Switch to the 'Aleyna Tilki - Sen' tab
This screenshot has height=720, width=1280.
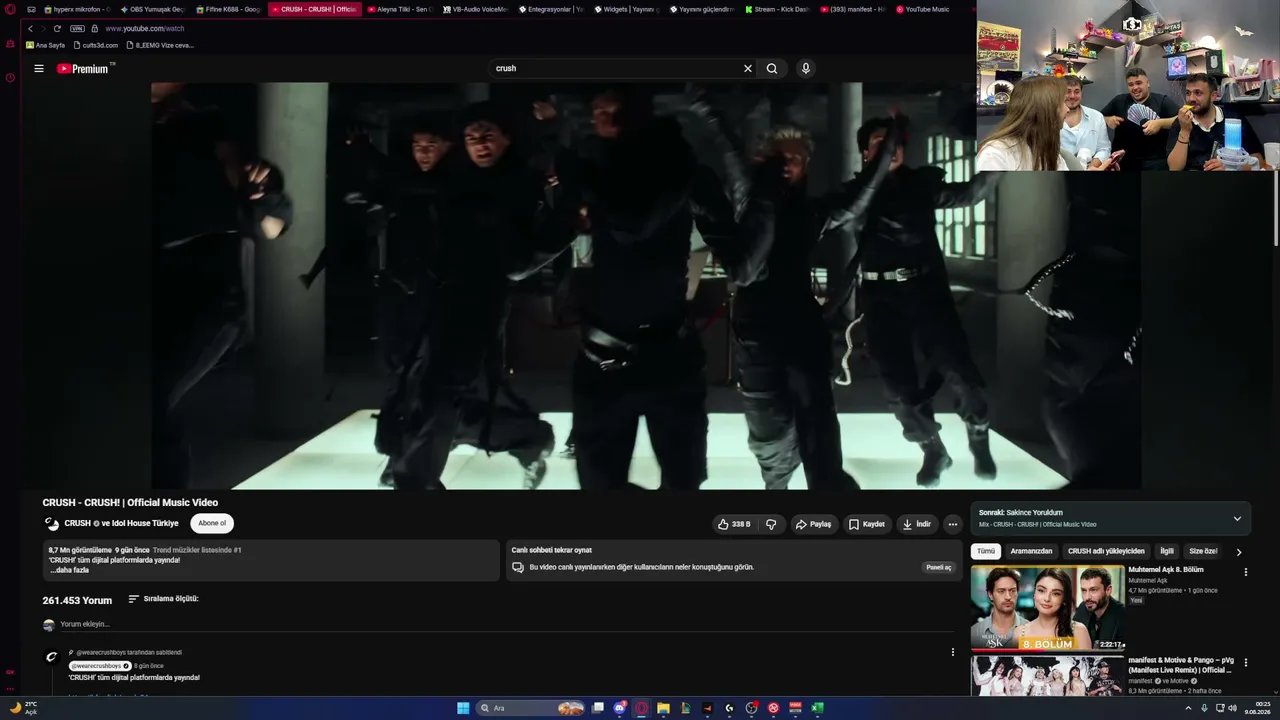pos(398,10)
